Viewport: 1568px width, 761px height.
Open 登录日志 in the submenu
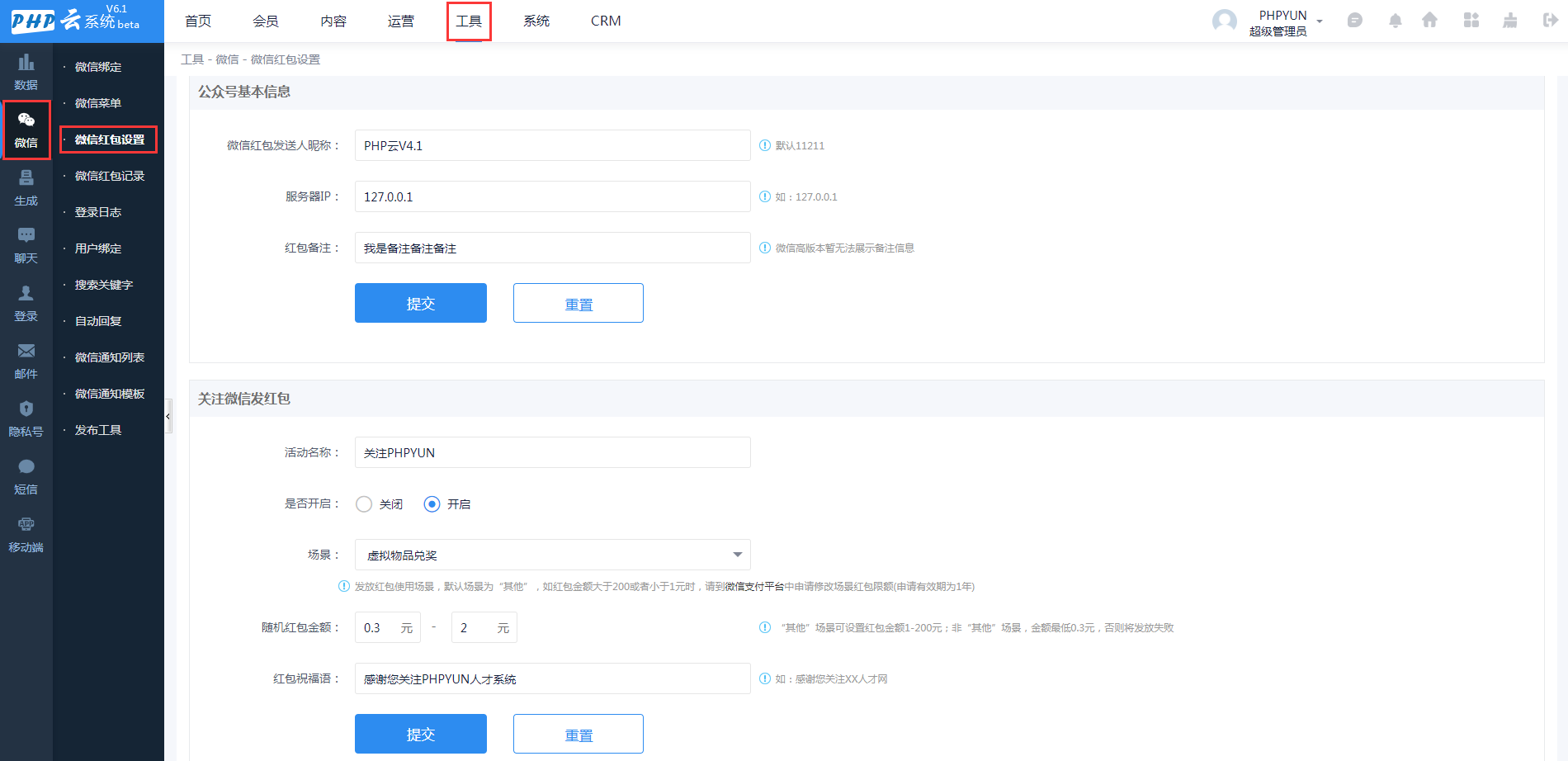pos(98,212)
